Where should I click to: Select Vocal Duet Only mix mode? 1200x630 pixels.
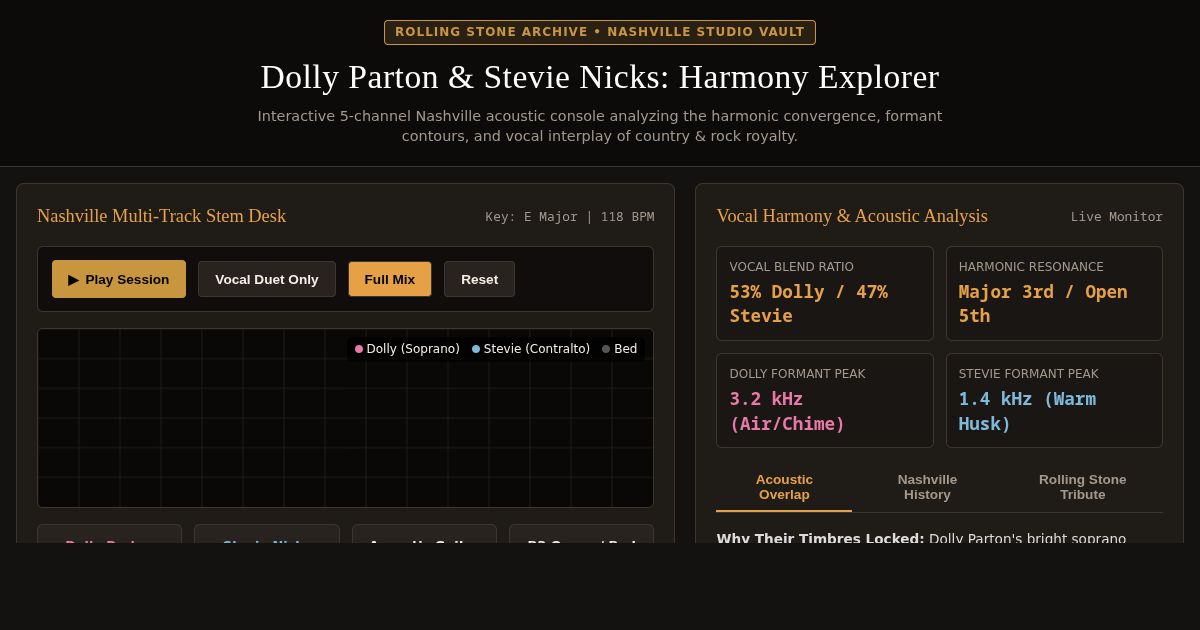pyautogui.click(x=267, y=279)
